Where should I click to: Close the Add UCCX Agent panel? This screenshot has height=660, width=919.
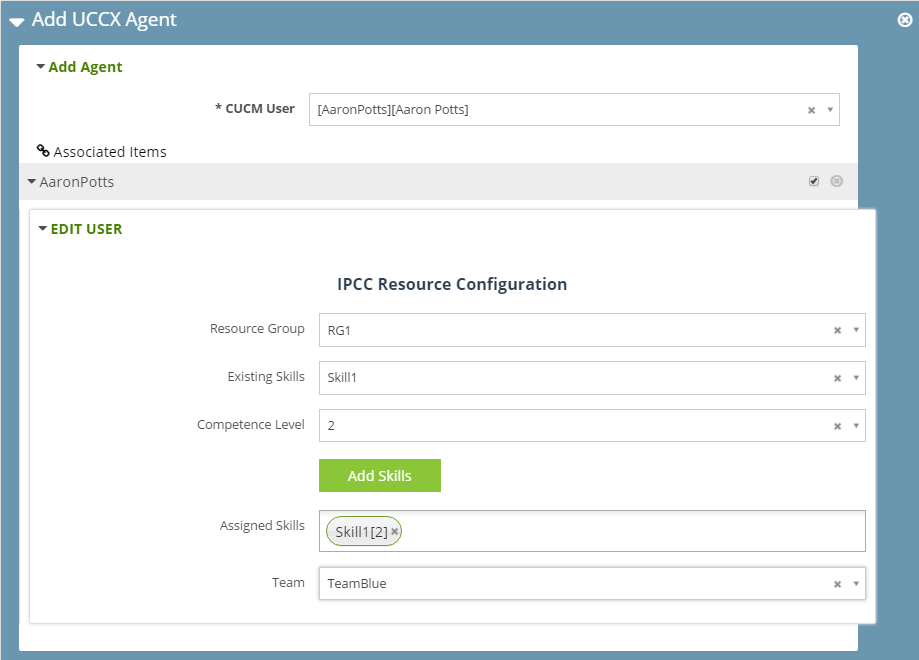coord(904,20)
